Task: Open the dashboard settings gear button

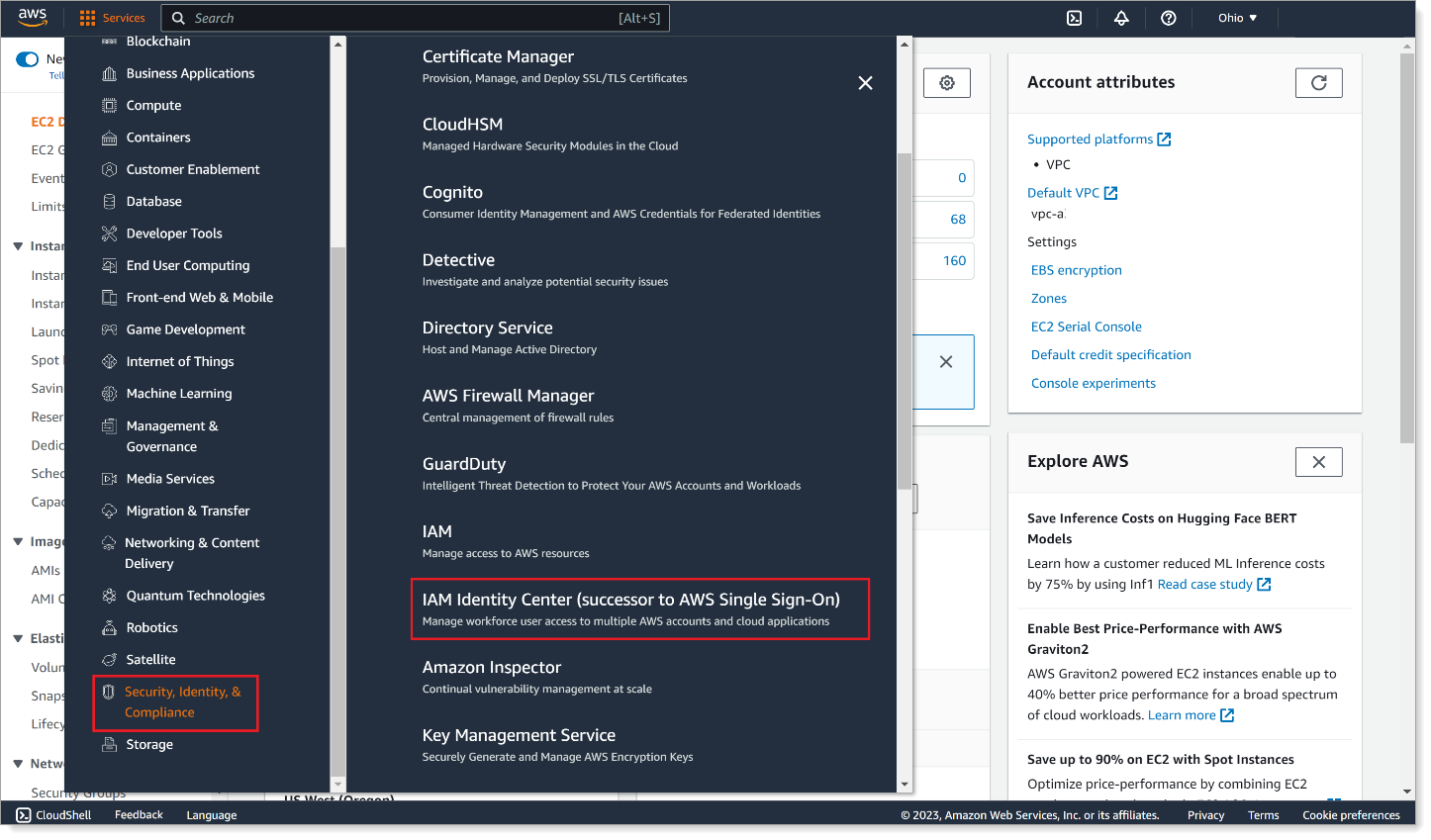Action: [x=947, y=83]
